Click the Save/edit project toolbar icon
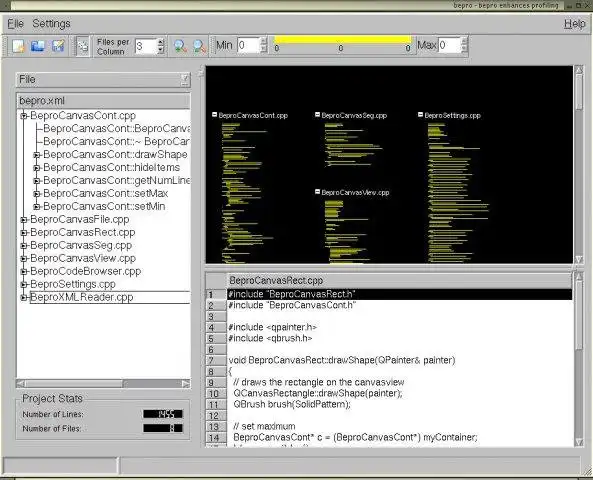The height and width of the screenshot is (480, 593). click(x=58, y=46)
